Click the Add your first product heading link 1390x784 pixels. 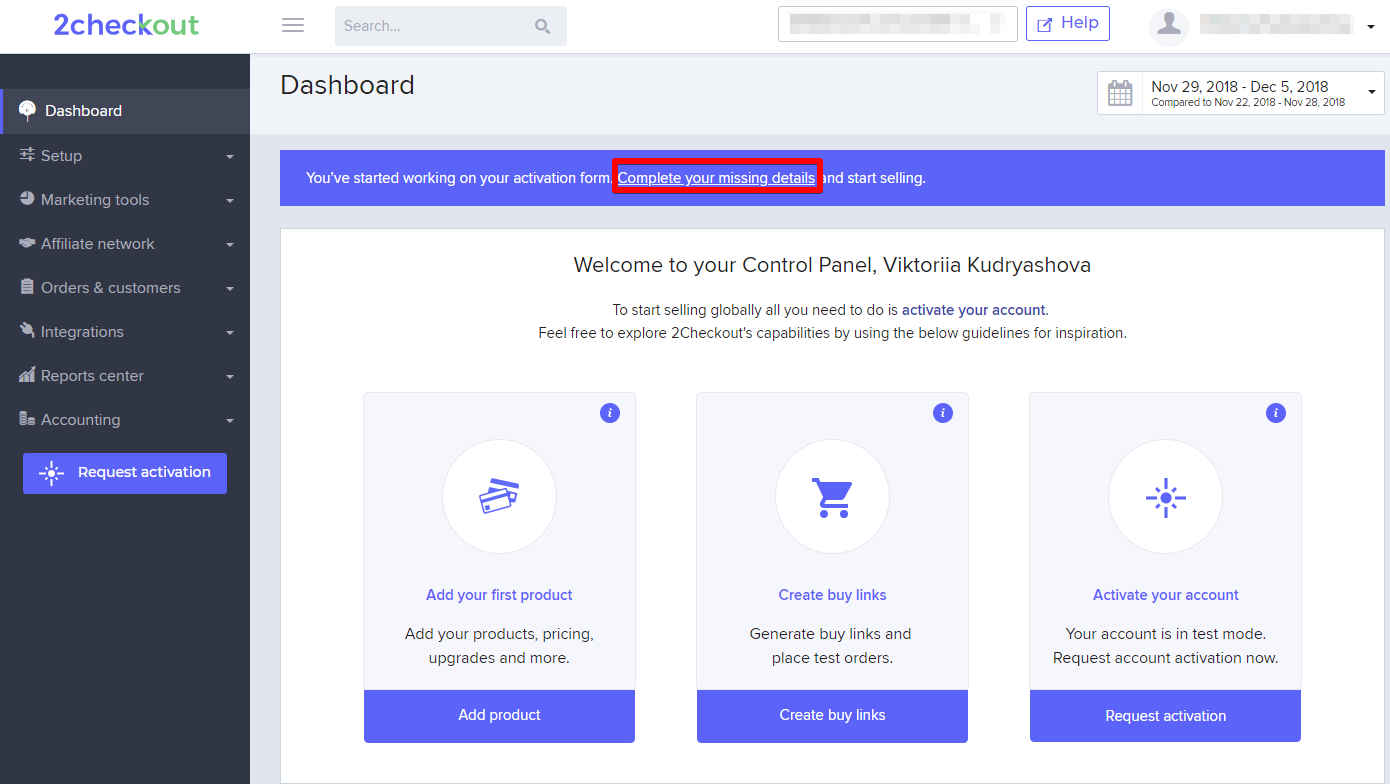(499, 595)
